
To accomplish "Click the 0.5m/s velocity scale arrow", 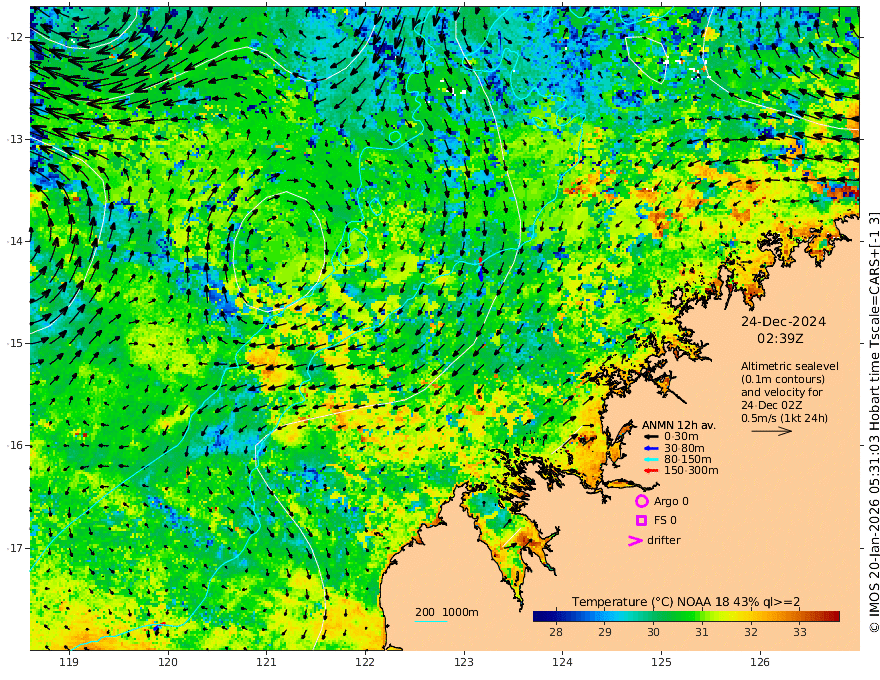I will (x=772, y=431).
